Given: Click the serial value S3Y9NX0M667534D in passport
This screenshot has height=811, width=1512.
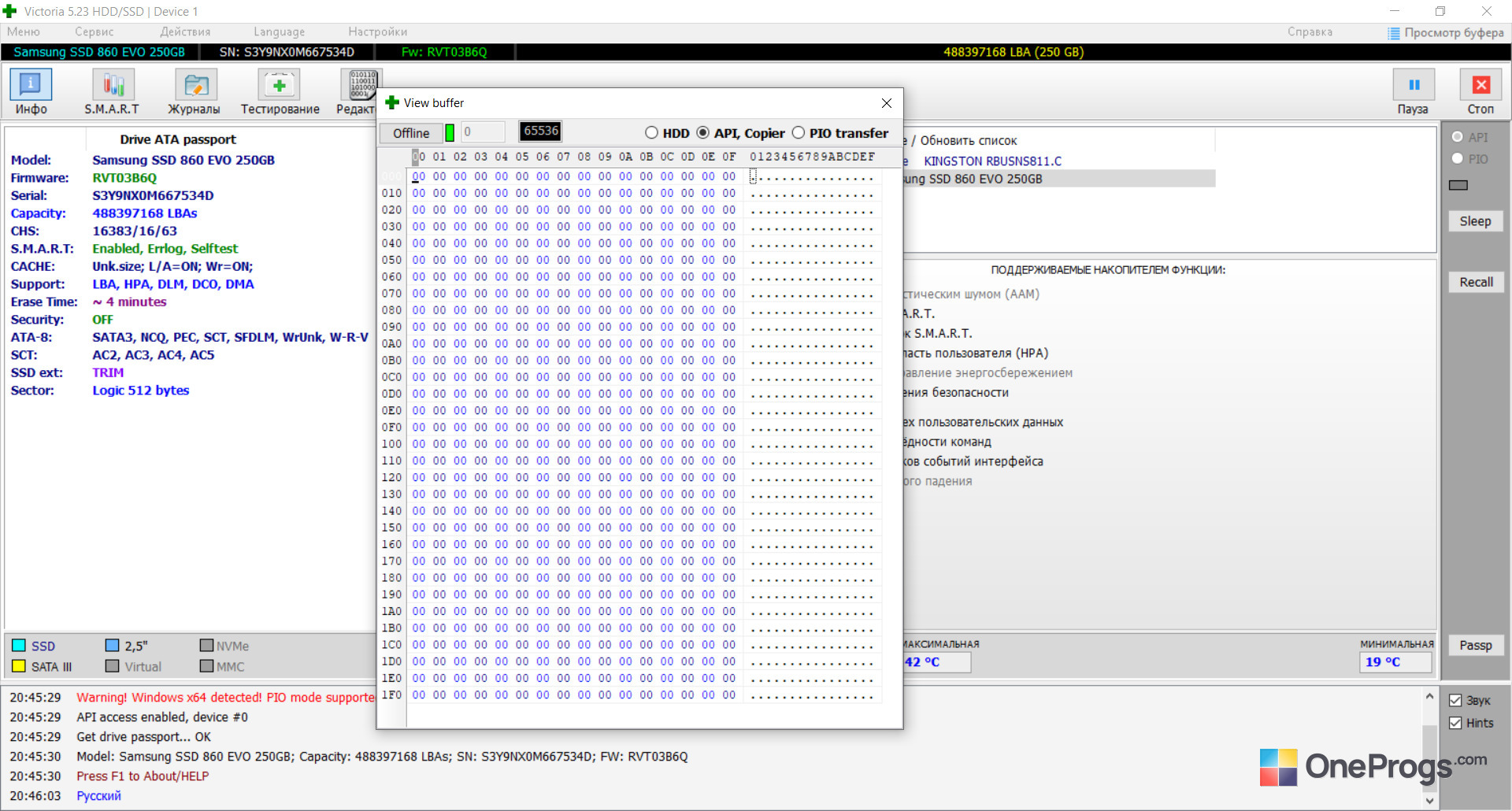Looking at the screenshot, I should point(153,195).
